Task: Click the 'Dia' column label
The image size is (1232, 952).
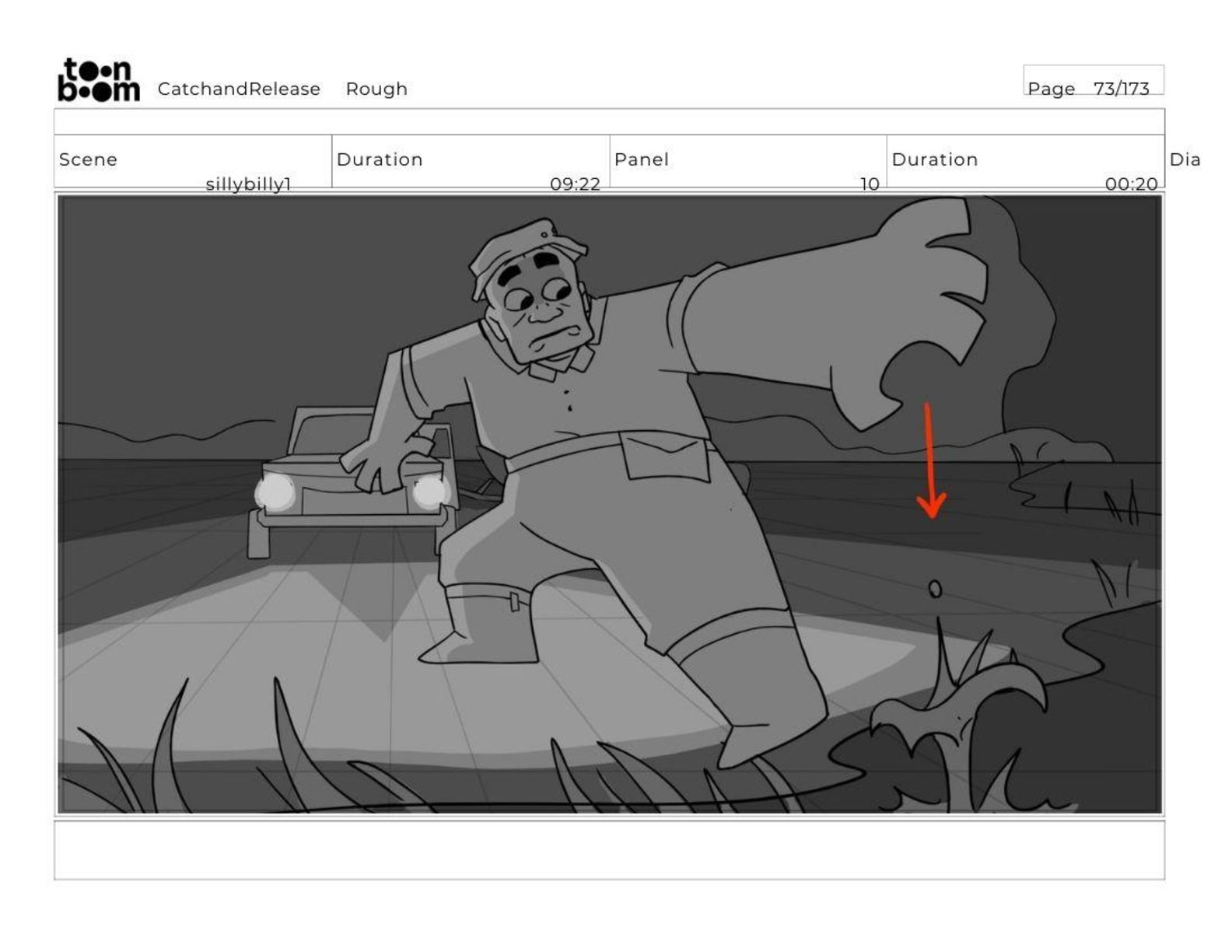Action: click(1185, 159)
